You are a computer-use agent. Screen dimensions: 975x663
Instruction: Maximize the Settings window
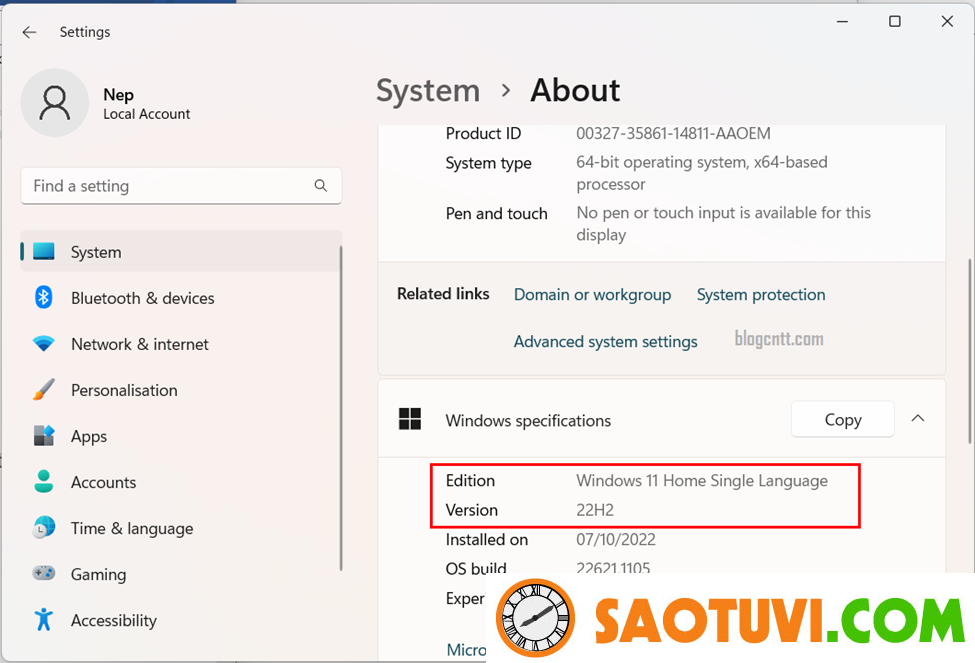point(895,22)
